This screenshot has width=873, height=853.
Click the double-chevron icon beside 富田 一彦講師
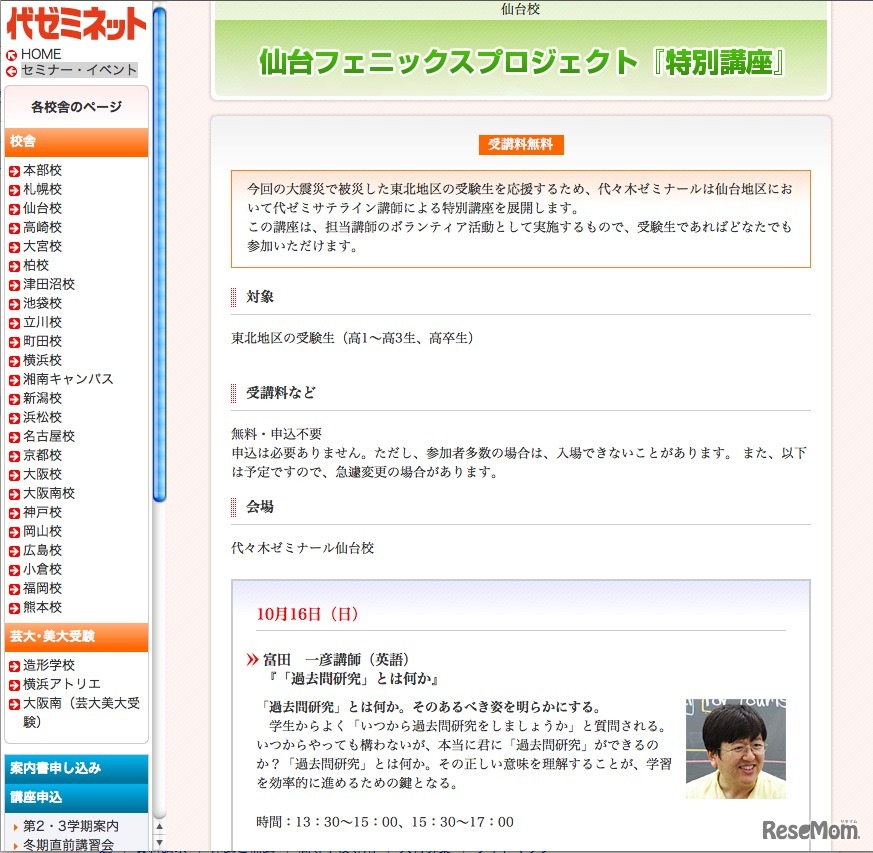[252, 660]
